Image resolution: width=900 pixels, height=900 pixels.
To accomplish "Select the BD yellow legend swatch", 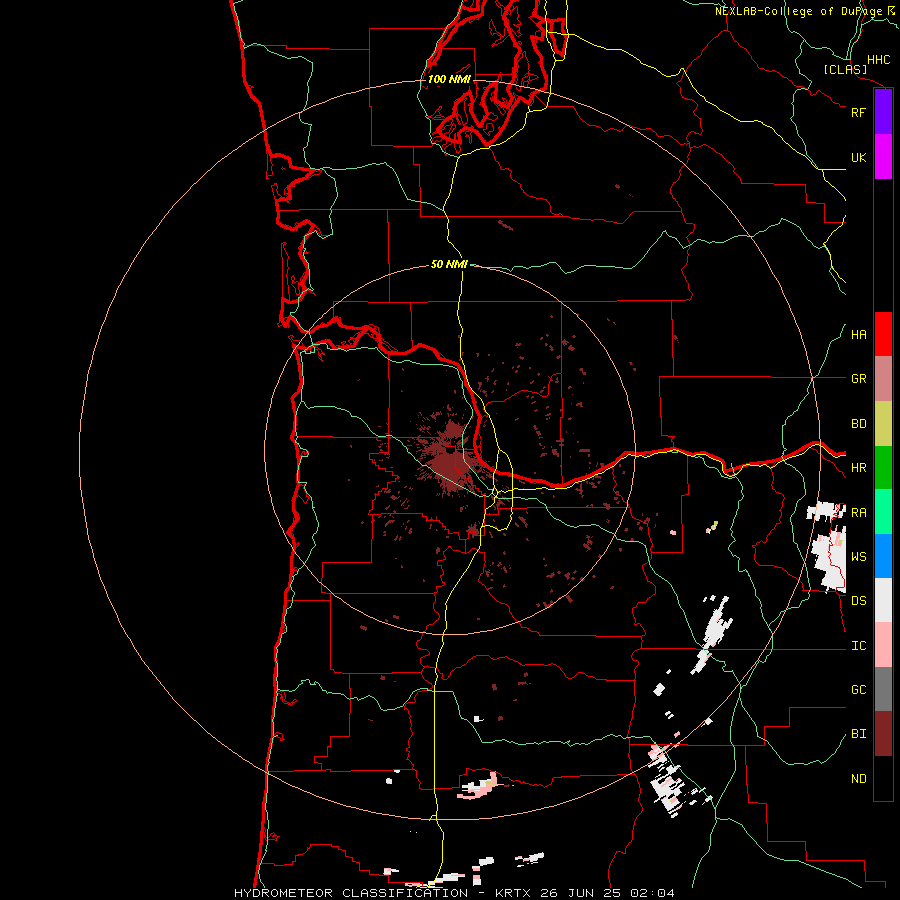I will [883, 424].
